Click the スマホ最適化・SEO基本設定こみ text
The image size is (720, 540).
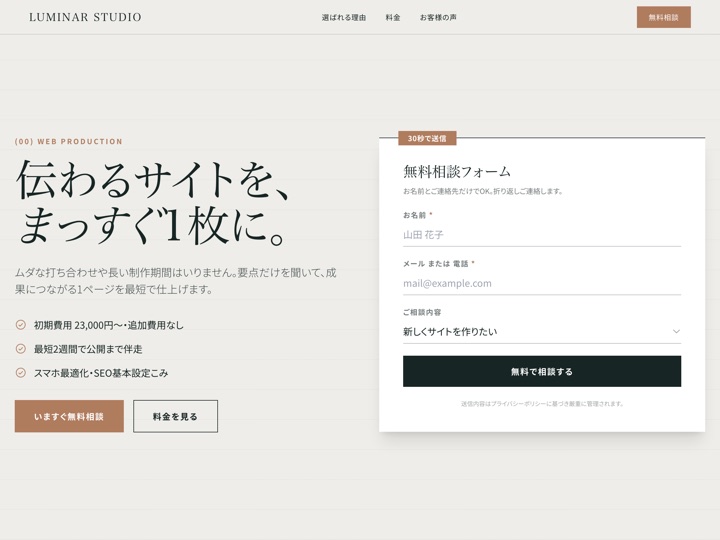[101, 373]
